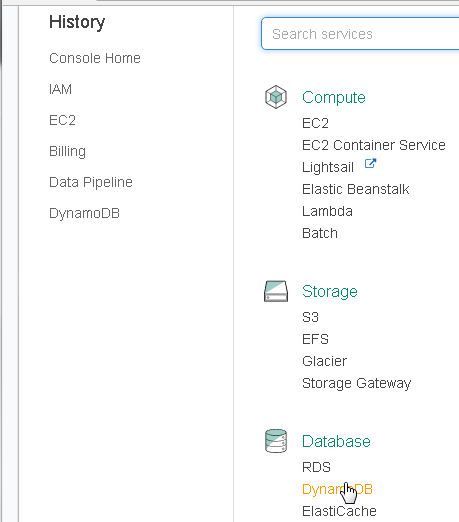Screen dimensions: 459x522
Task: Select EC2 in the History list
Action: point(62,120)
